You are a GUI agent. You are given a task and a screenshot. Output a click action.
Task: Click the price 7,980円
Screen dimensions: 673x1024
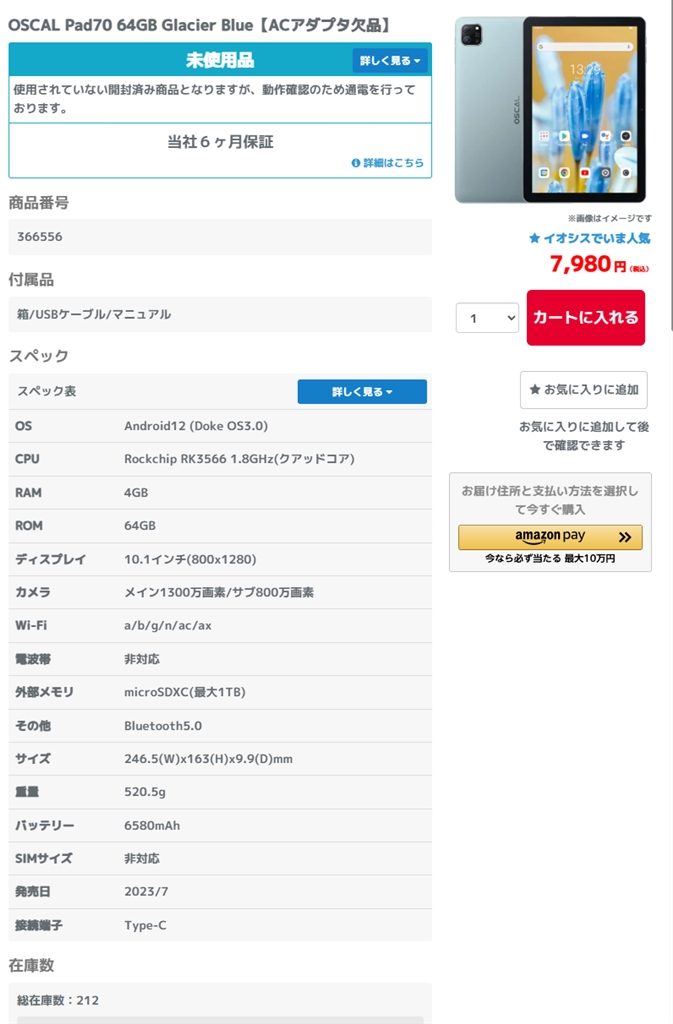click(x=599, y=264)
